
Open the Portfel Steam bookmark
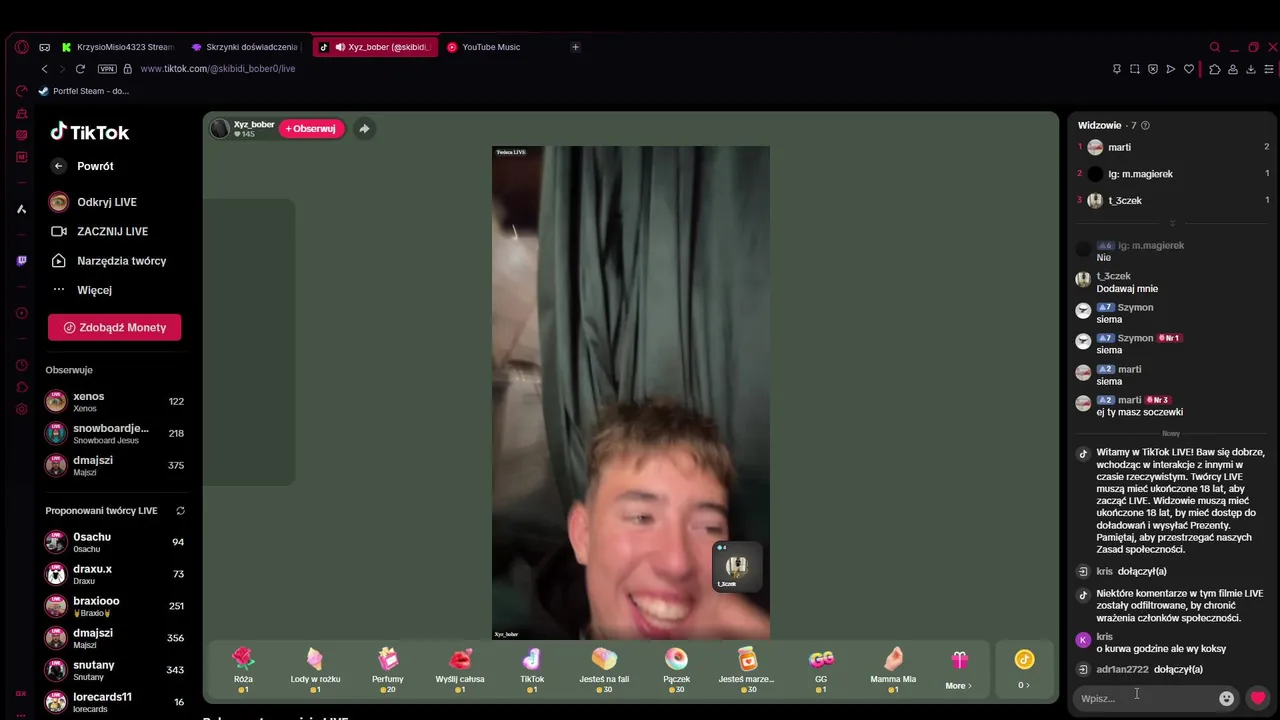[x=84, y=91]
